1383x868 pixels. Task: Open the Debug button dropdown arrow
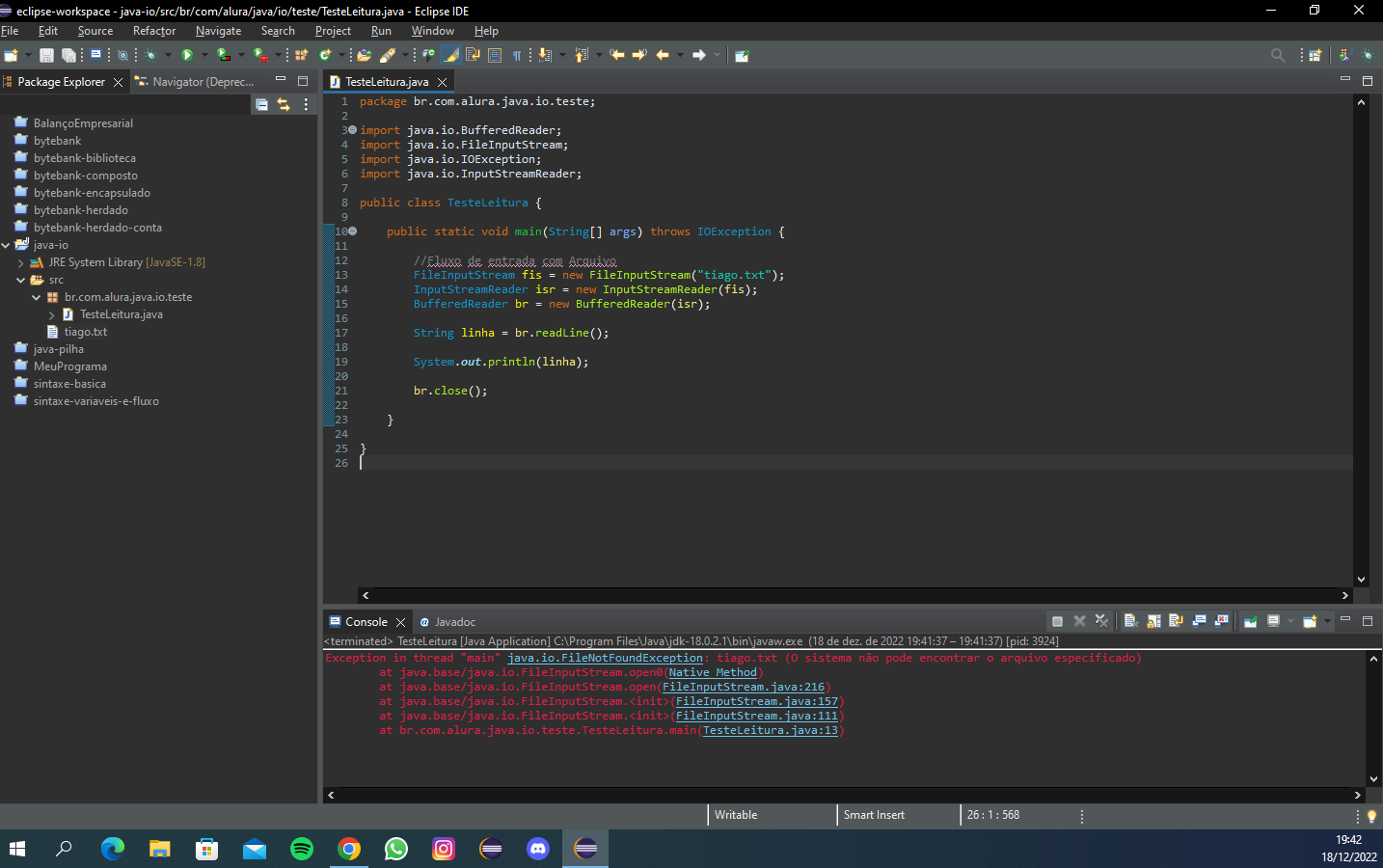point(168,55)
